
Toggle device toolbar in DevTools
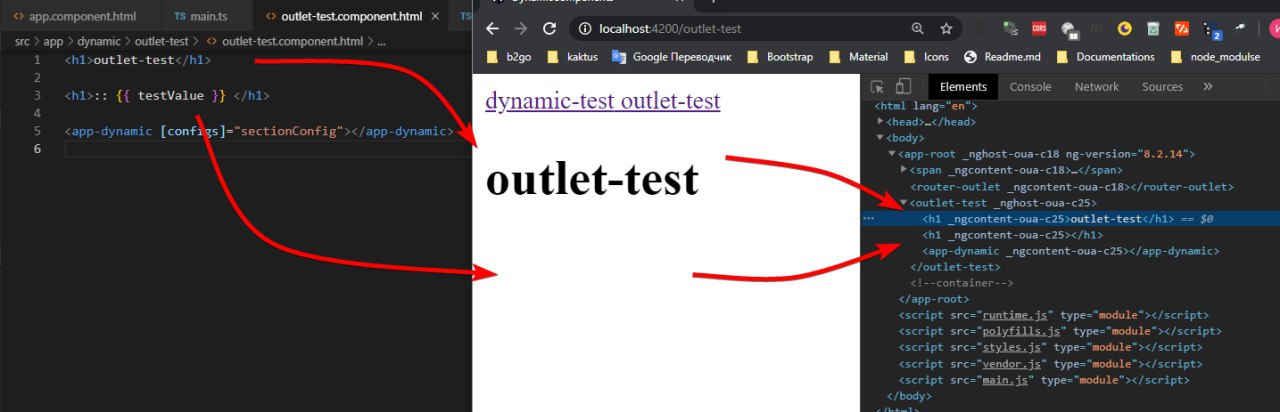pos(903,87)
